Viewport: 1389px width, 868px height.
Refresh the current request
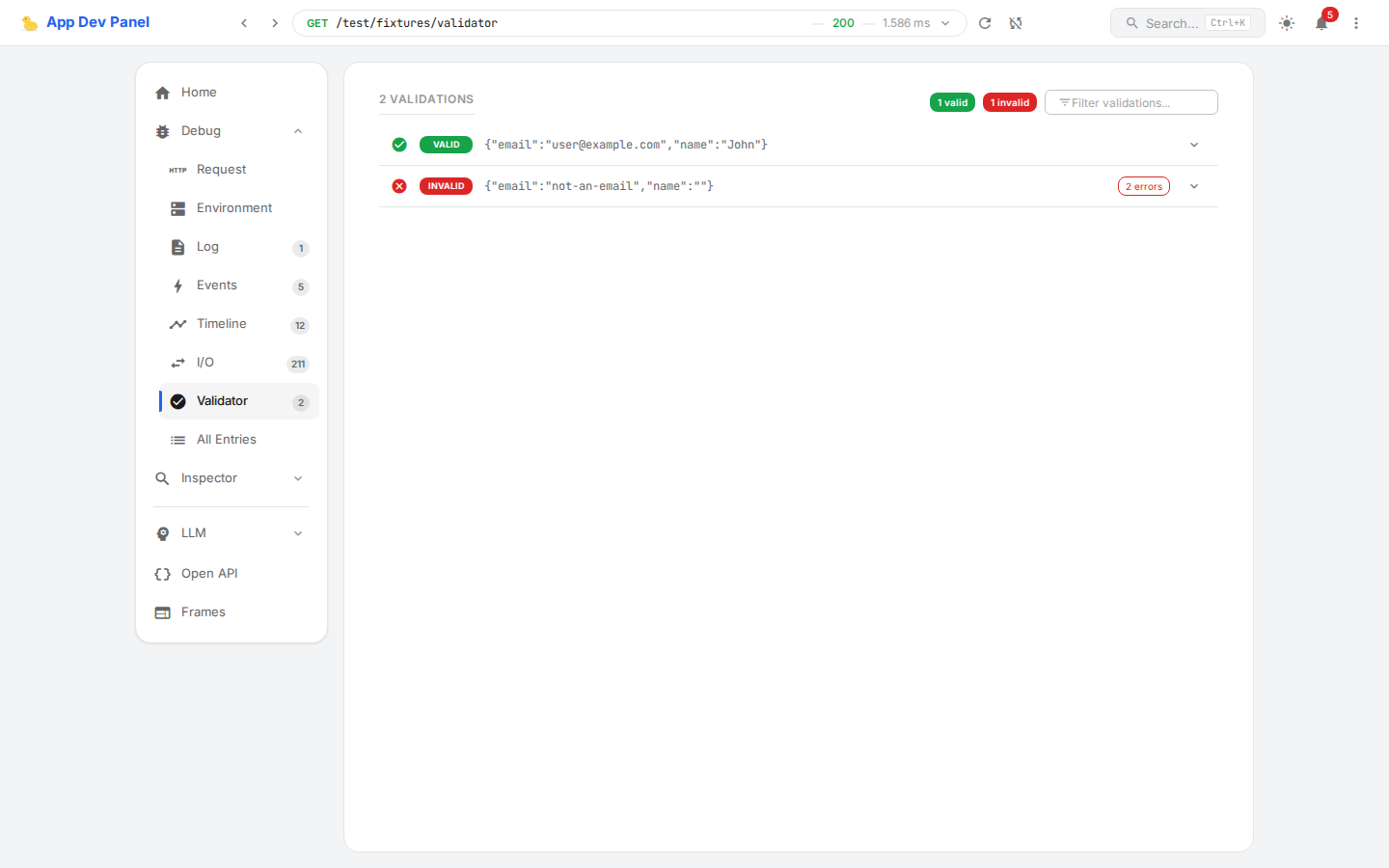pos(985,22)
